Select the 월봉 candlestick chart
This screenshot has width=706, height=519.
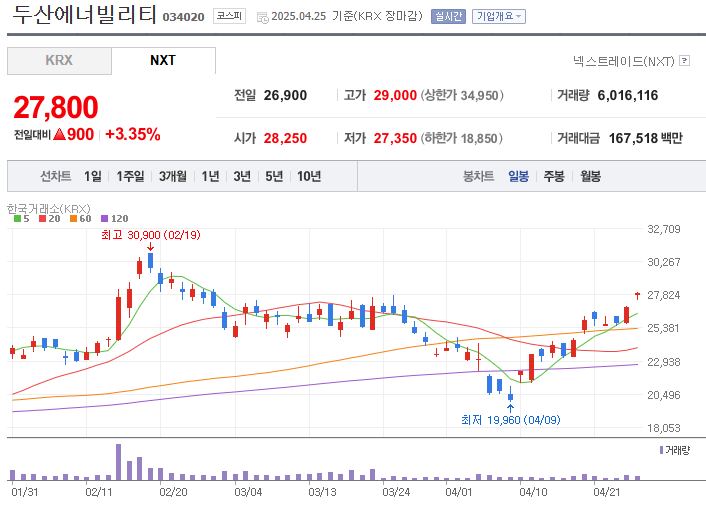[590, 176]
